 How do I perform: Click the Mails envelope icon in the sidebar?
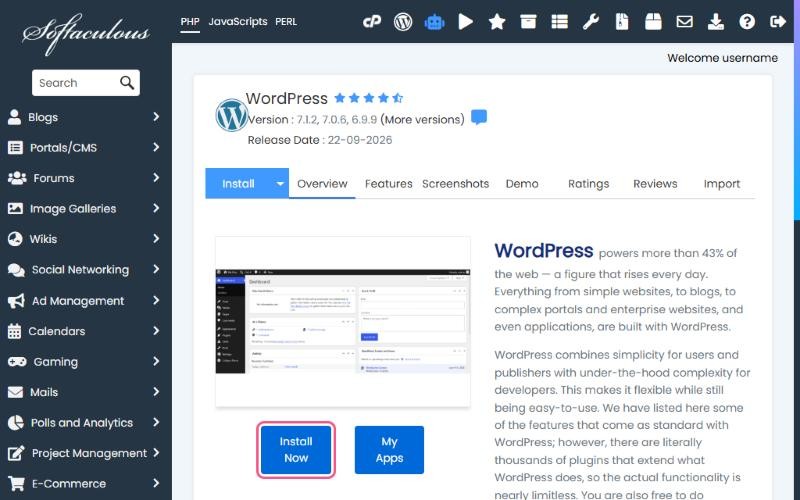(15, 392)
